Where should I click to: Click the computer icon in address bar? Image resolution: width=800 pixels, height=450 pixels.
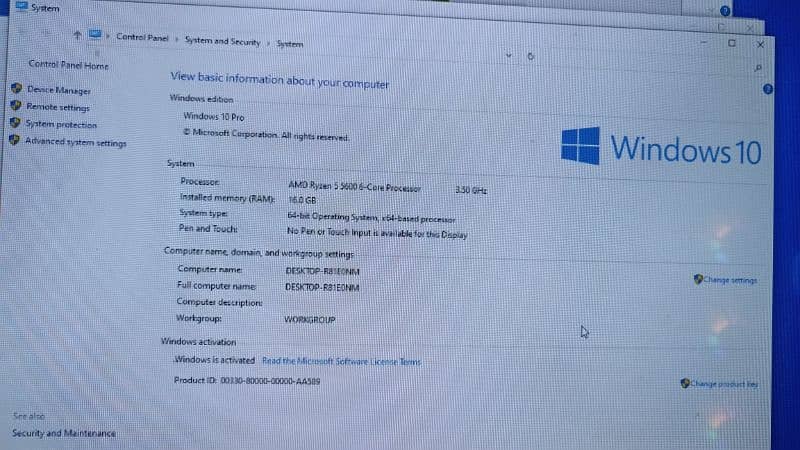click(95, 34)
